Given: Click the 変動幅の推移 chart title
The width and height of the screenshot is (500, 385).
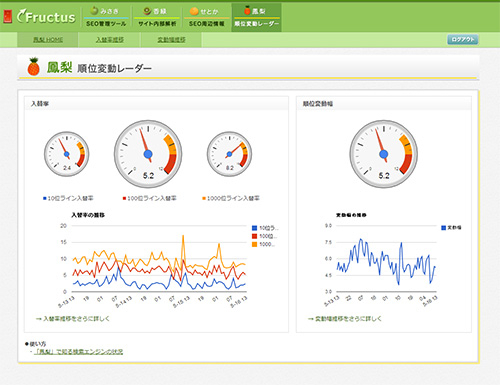Looking at the screenshot, I should tap(351, 215).
